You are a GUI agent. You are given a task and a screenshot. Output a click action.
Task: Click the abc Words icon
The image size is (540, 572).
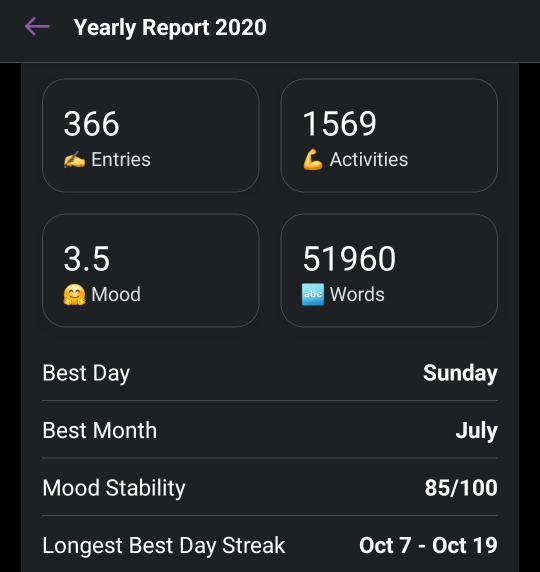313,294
